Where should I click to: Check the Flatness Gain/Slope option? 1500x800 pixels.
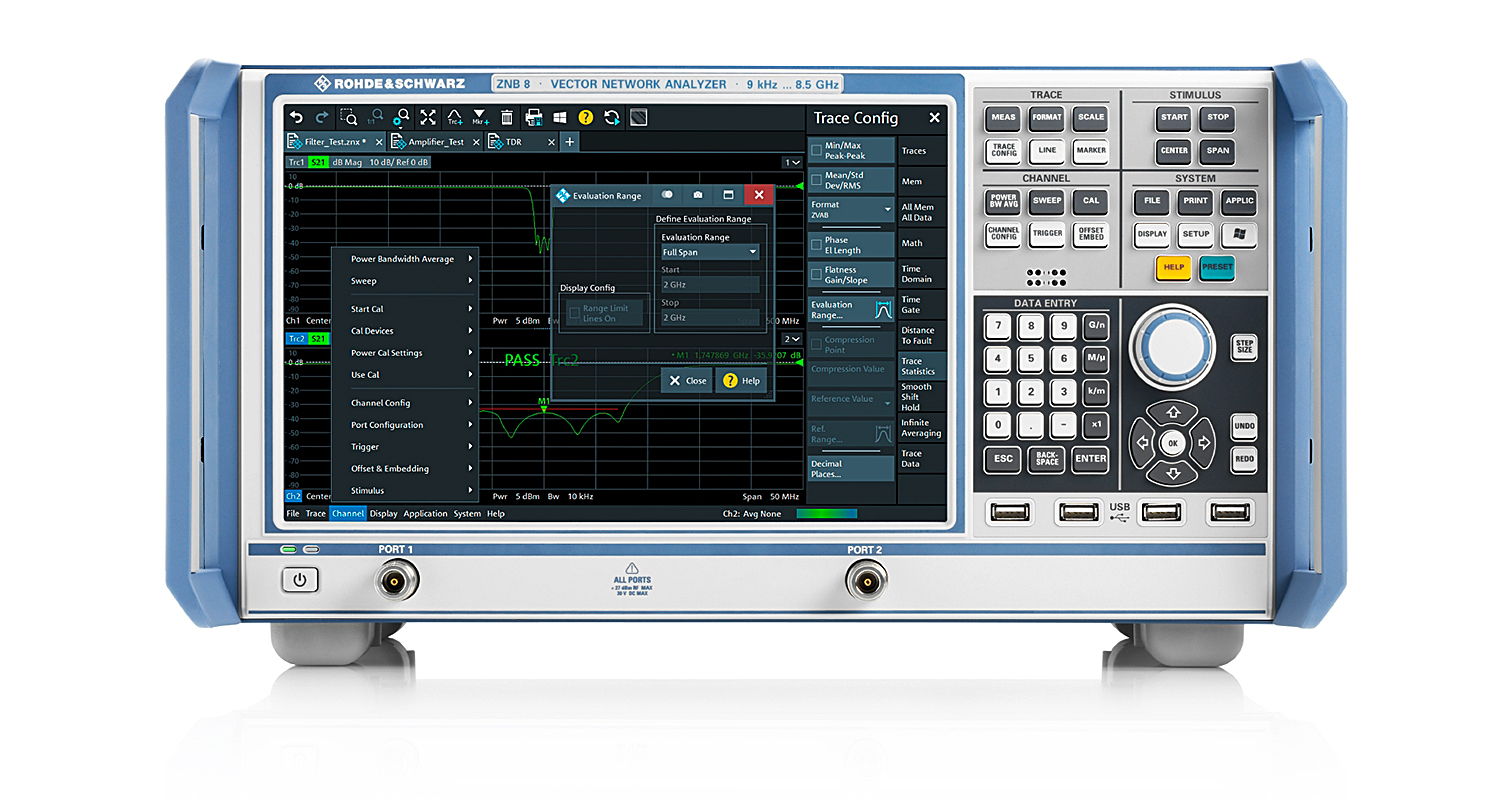[x=817, y=275]
